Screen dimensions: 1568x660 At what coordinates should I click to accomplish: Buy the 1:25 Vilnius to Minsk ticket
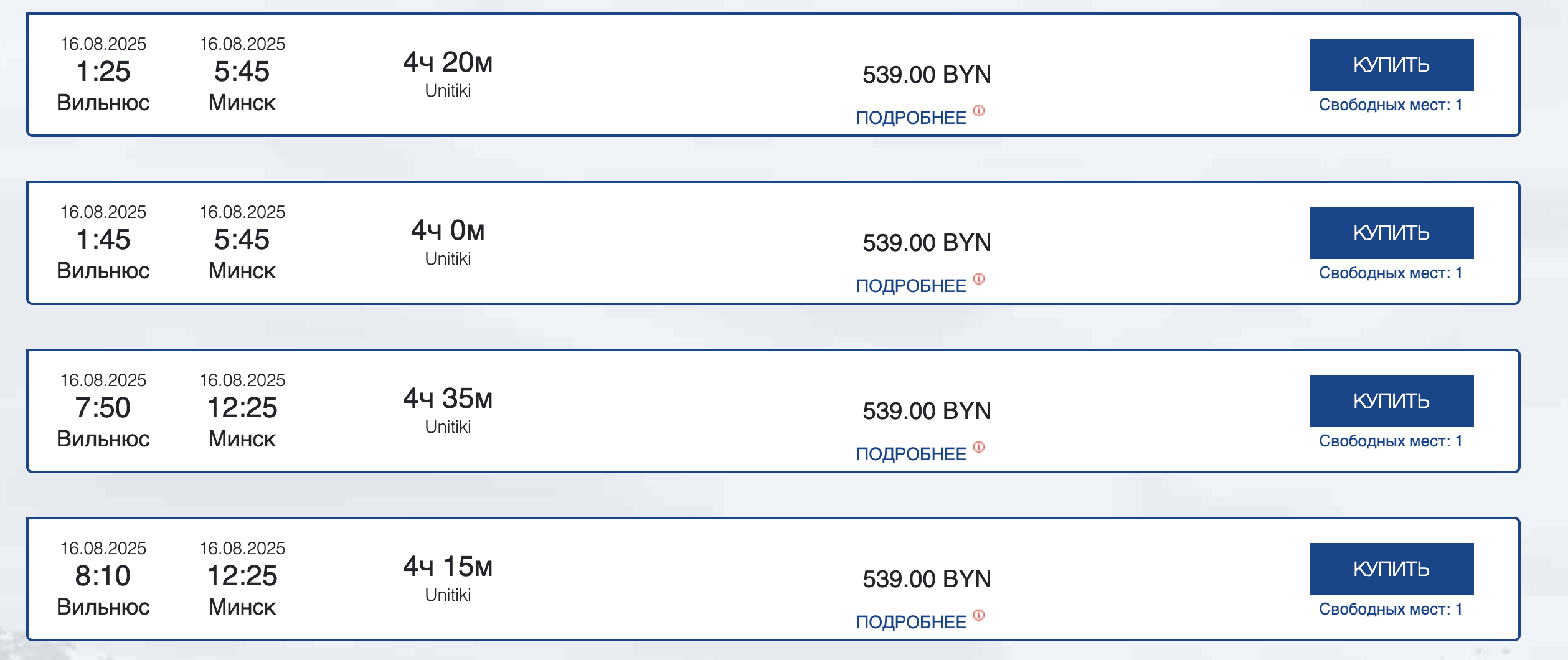(x=1391, y=65)
